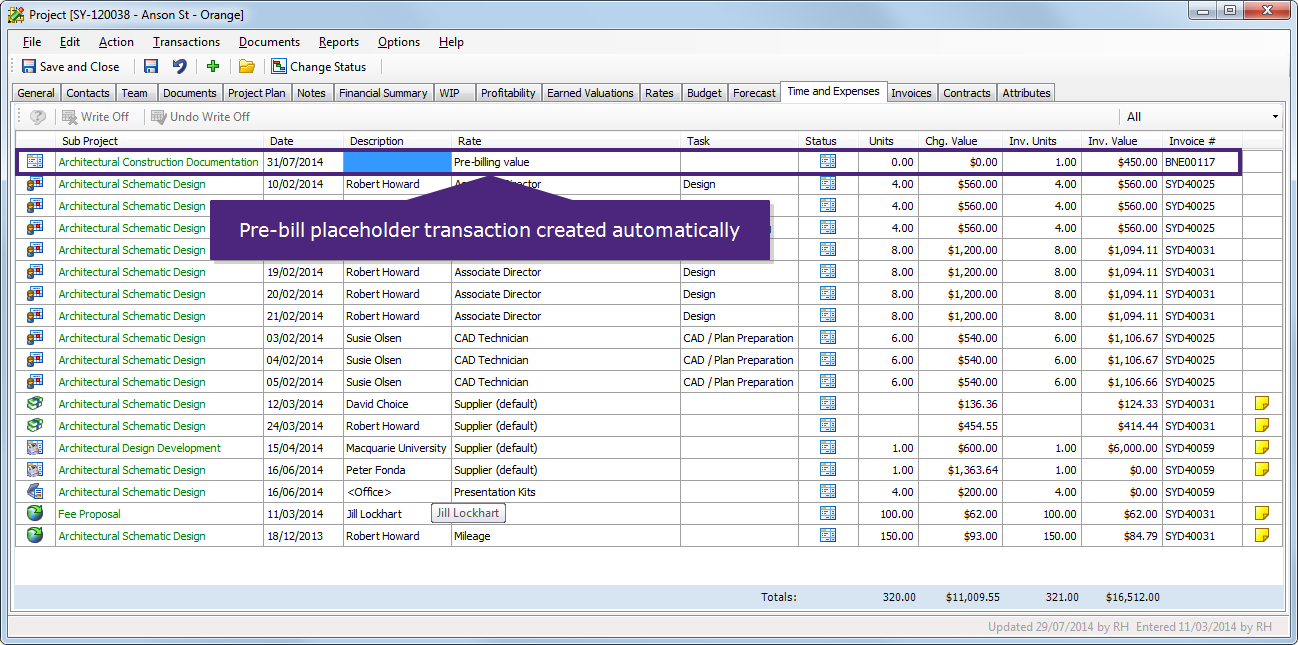Open the Transactions menu
The height and width of the screenshot is (645, 1298).
[186, 42]
